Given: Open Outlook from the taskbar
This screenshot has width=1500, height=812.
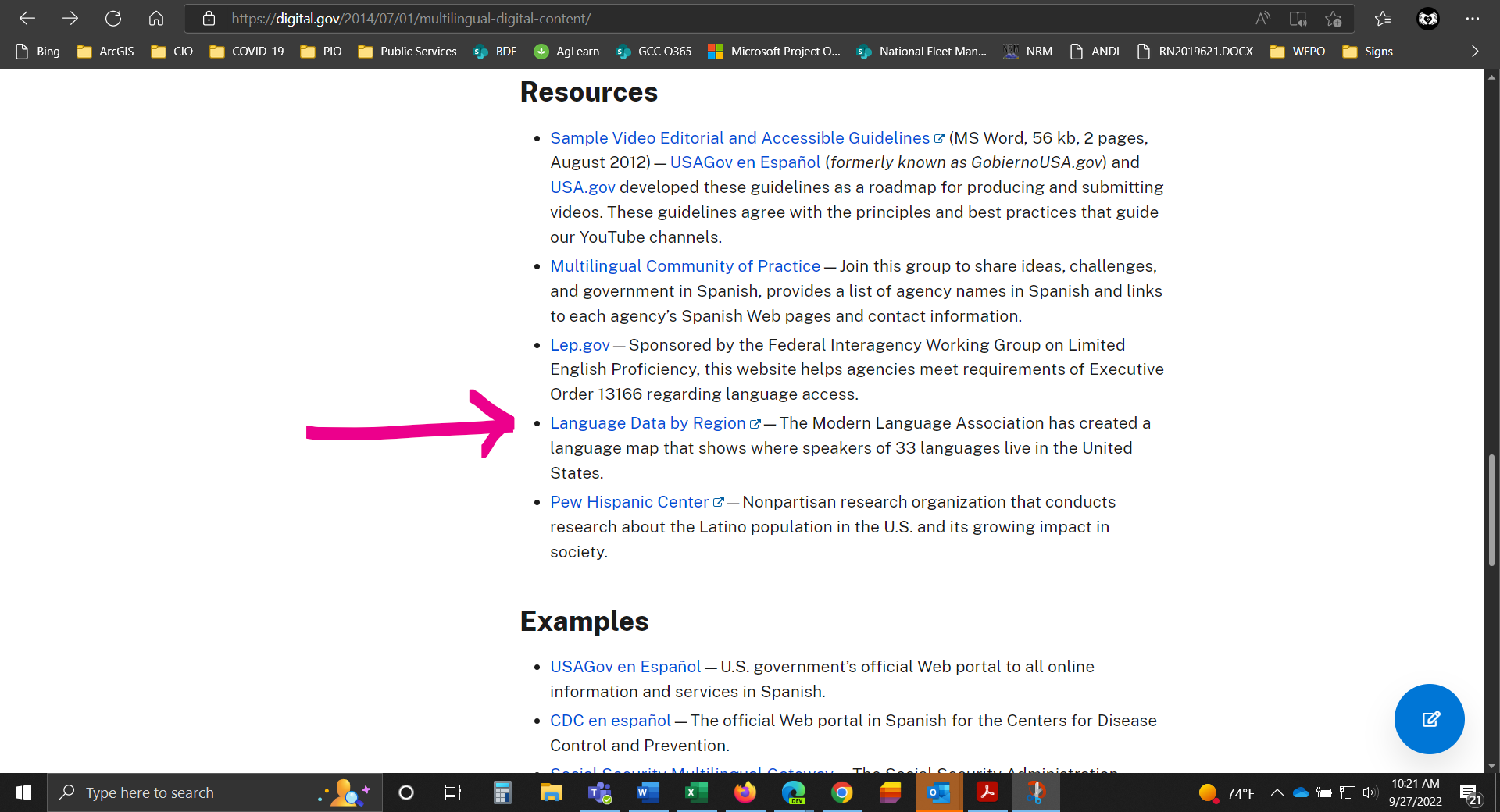Looking at the screenshot, I should click(x=938, y=792).
